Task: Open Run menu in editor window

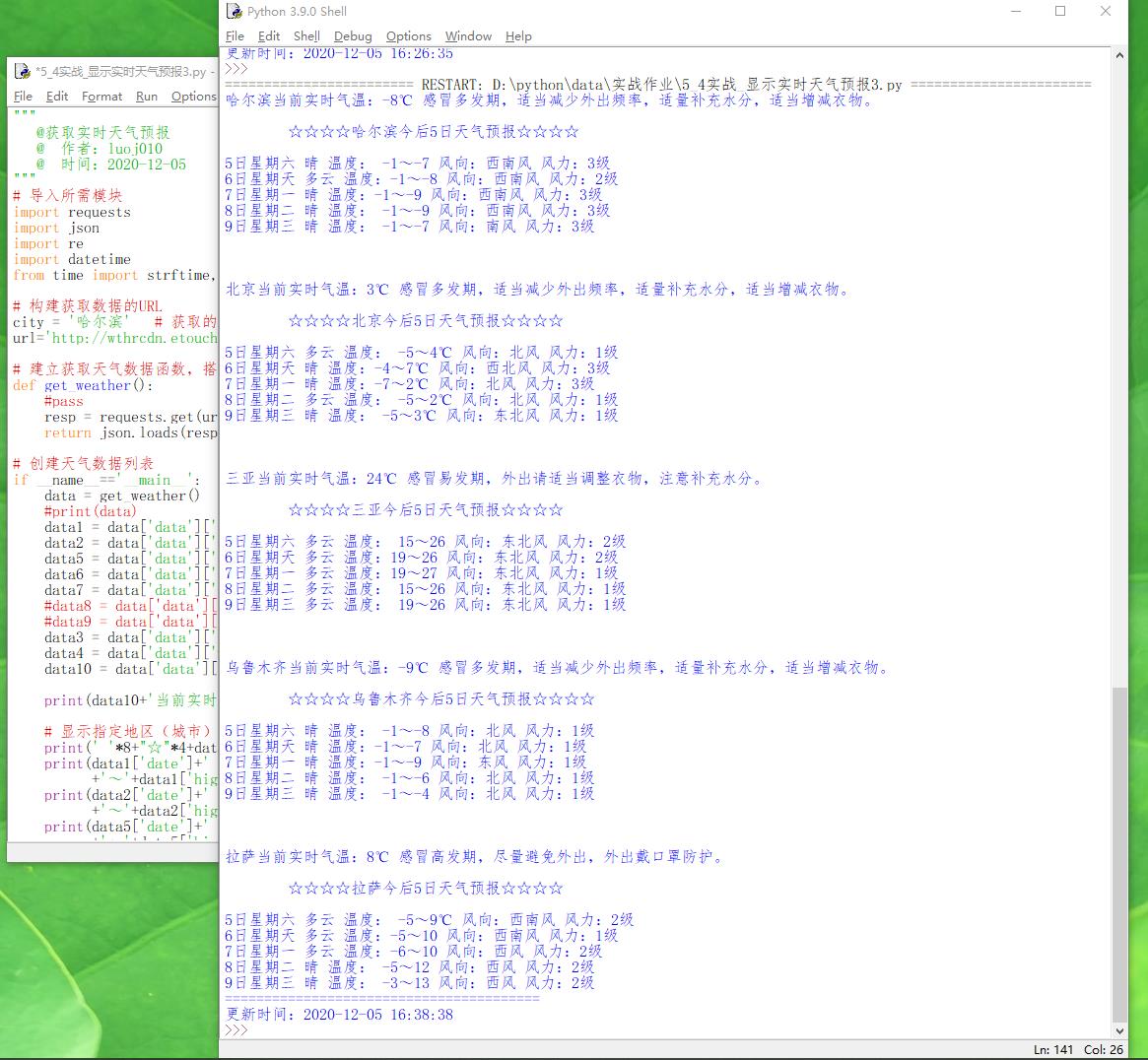Action: click(x=147, y=96)
